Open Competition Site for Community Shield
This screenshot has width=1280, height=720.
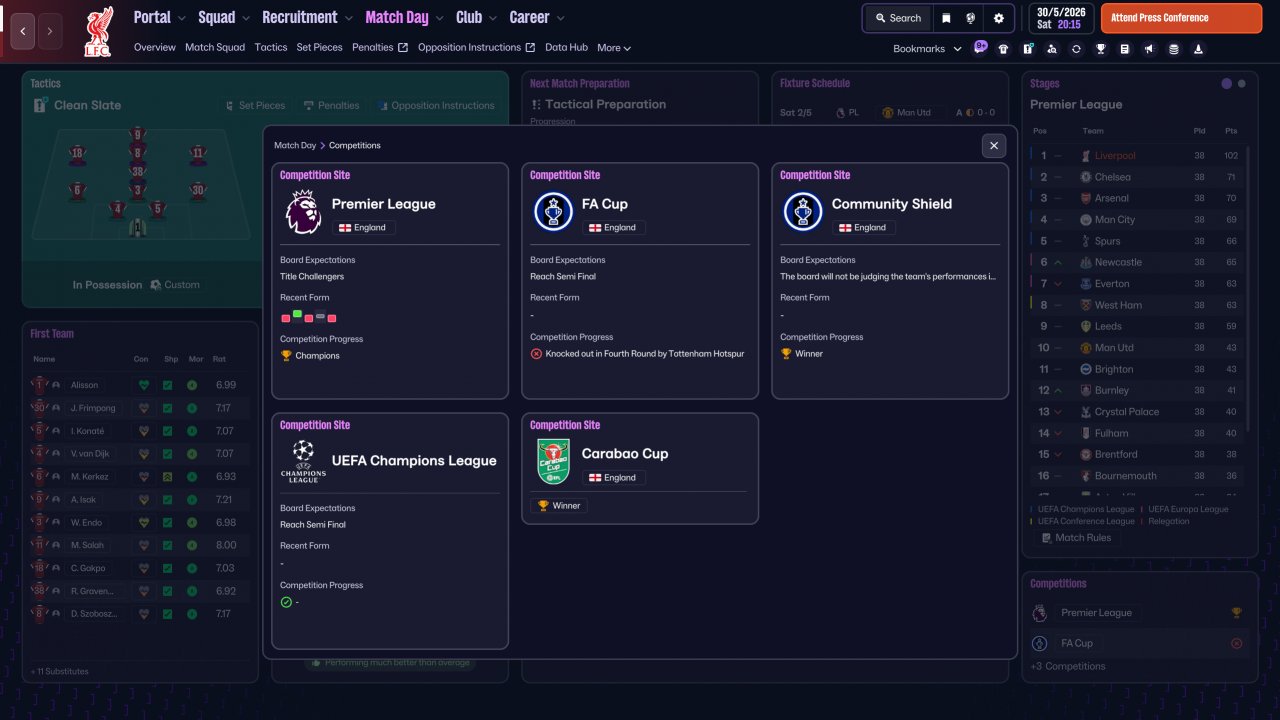point(815,175)
